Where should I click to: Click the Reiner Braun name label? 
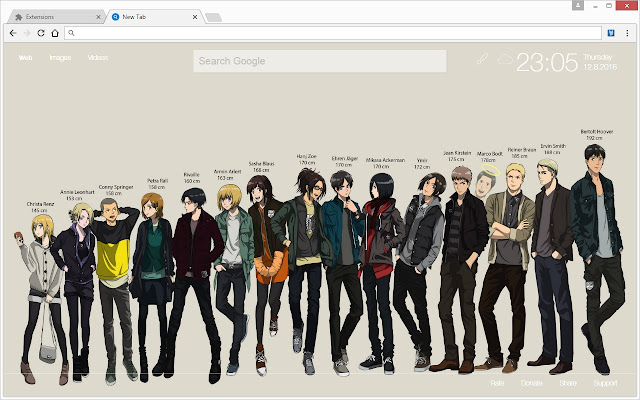click(522, 150)
